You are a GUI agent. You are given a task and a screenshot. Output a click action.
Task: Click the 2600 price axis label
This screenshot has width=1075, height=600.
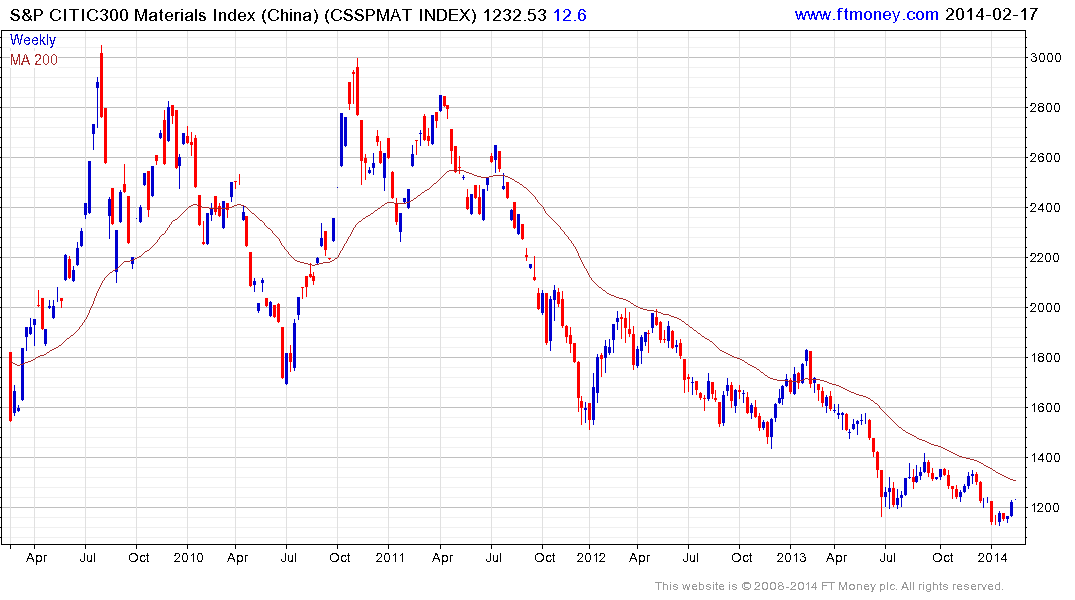pos(1046,158)
